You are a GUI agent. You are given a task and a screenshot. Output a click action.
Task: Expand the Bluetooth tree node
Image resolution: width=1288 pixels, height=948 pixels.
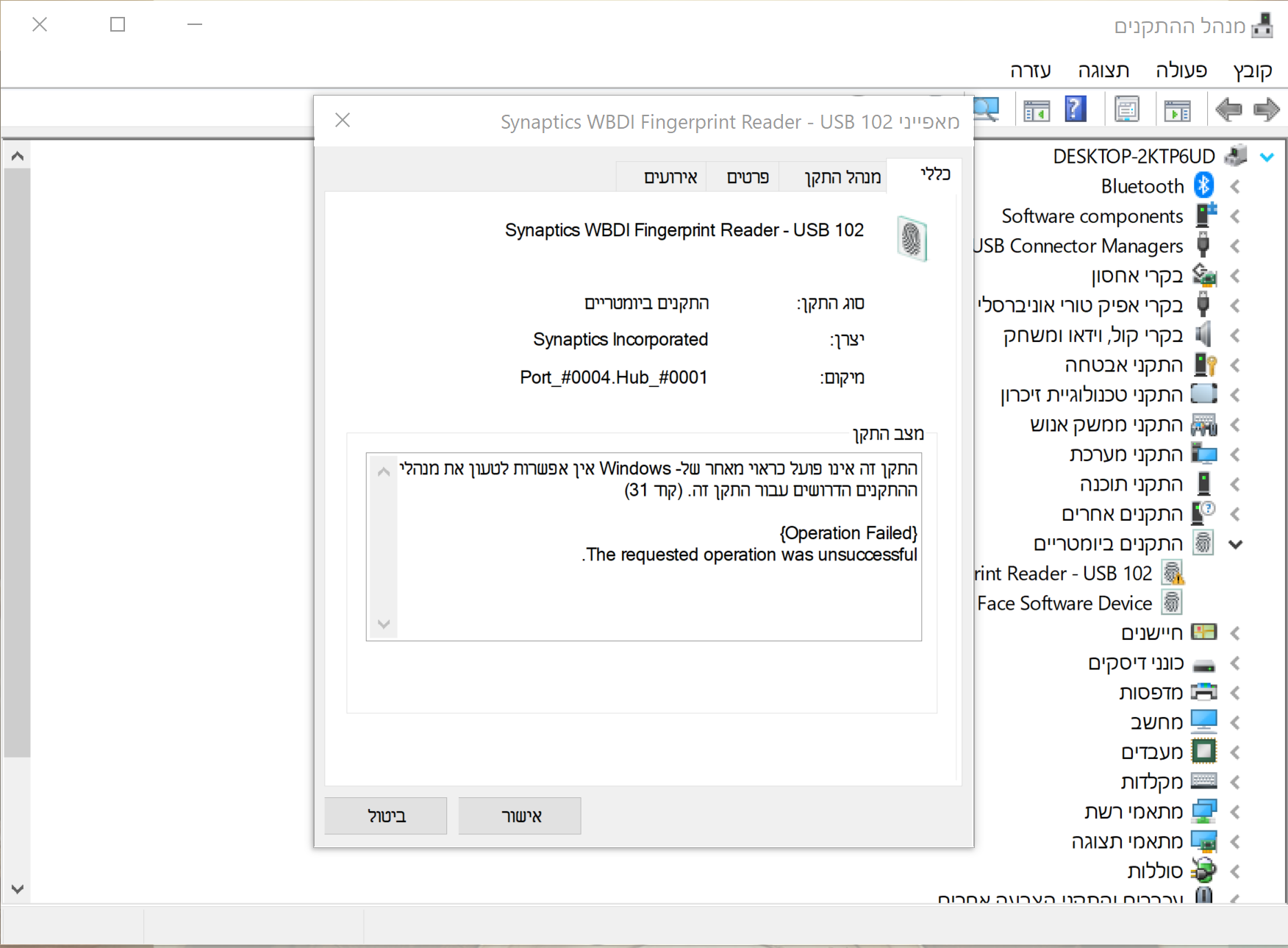[x=1236, y=187]
